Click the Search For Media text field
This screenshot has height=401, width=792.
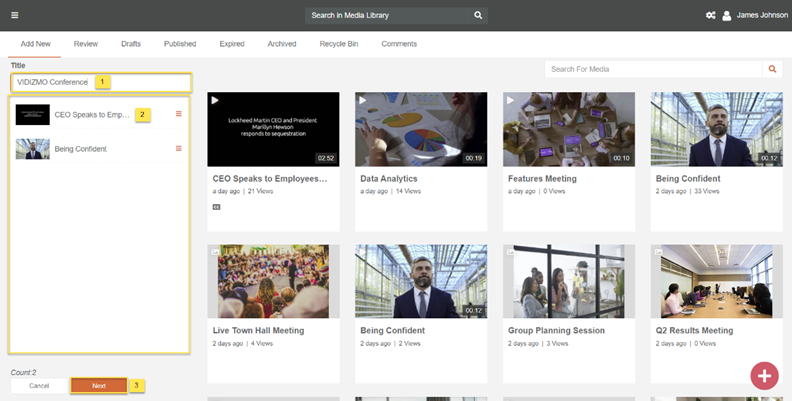(x=654, y=69)
